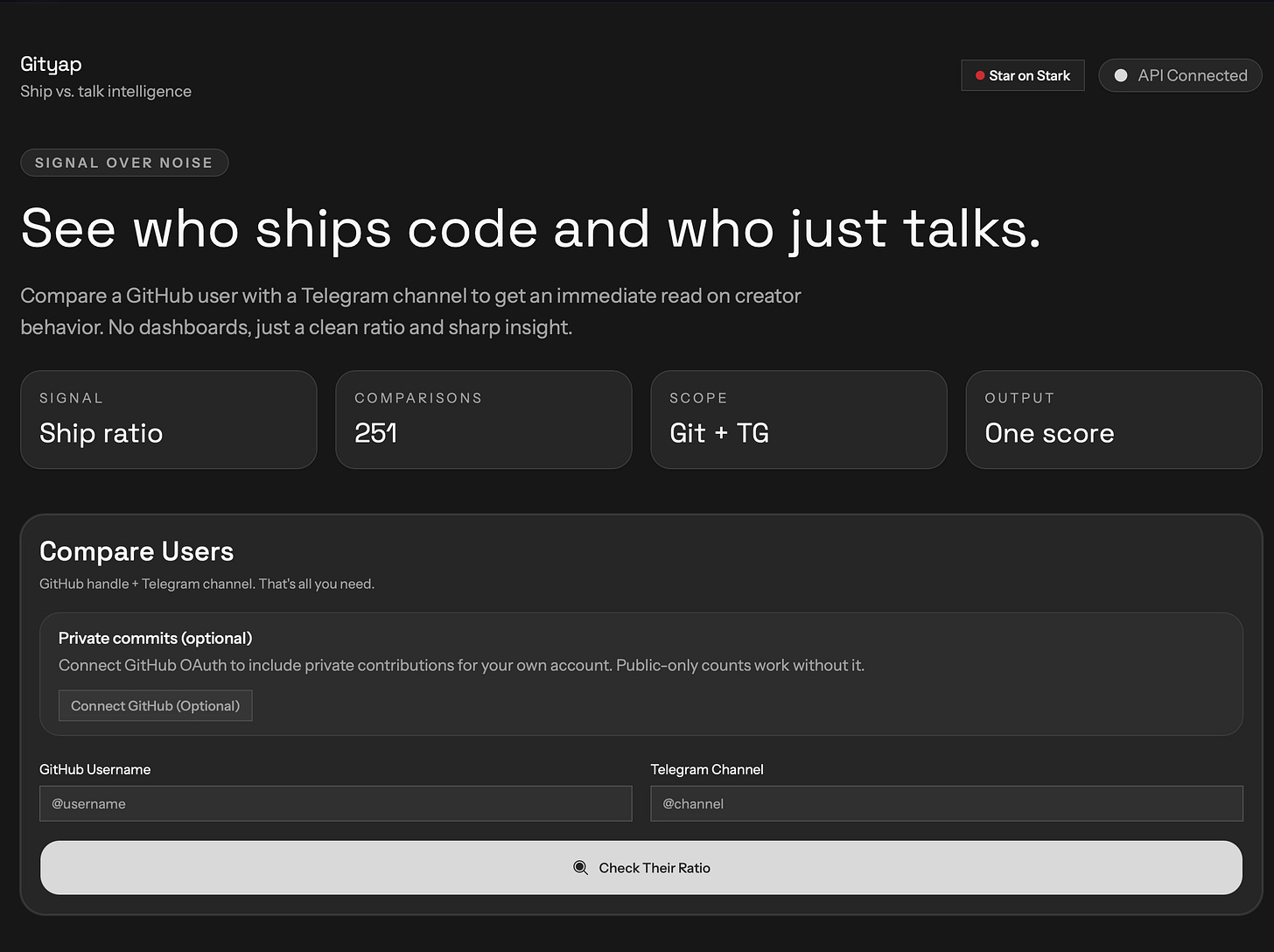The height and width of the screenshot is (952, 1274).
Task: Open the Git + TG scope card
Action: [798, 419]
